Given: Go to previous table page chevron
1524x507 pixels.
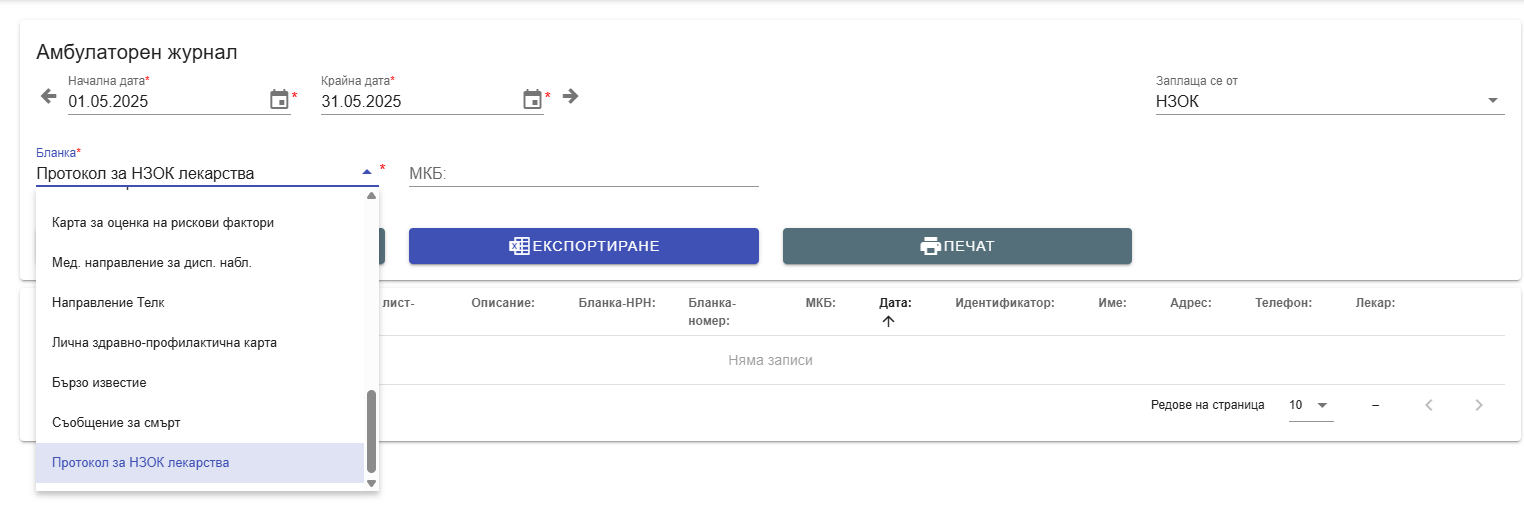Looking at the screenshot, I should 1429,405.
